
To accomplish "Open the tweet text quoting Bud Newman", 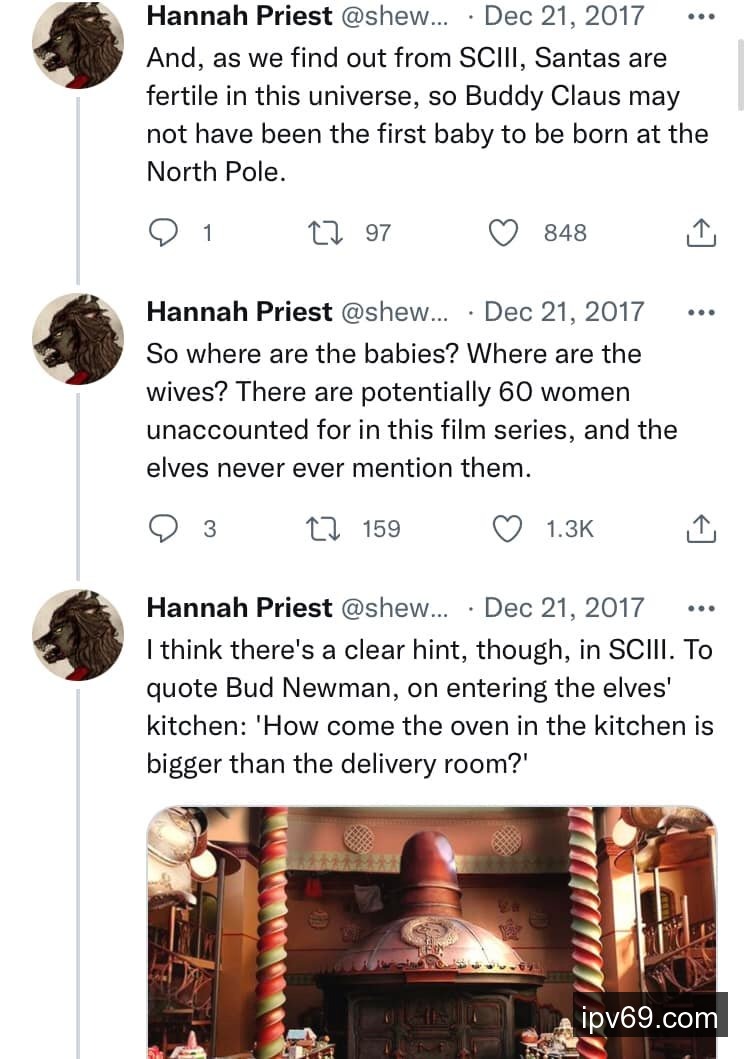I will (430, 706).
